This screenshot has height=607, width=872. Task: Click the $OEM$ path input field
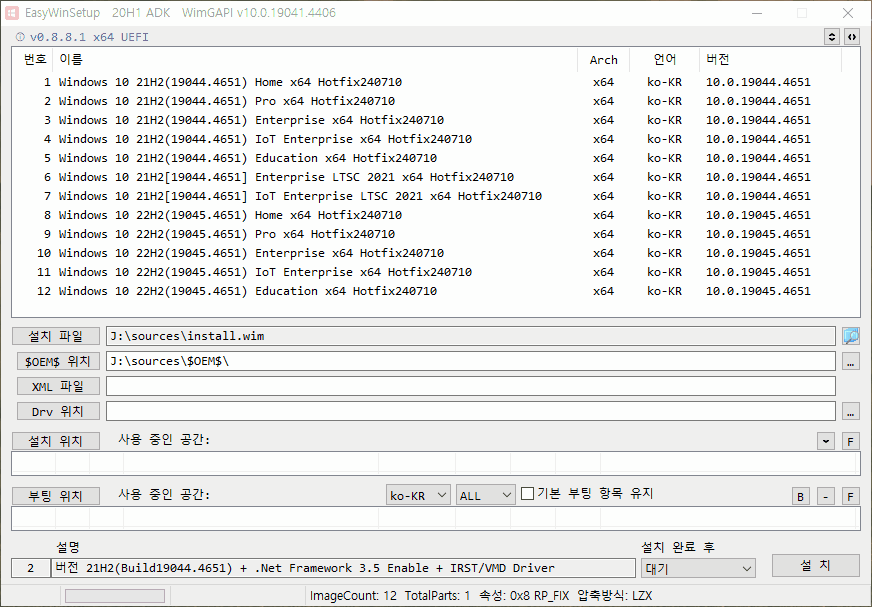pos(470,361)
